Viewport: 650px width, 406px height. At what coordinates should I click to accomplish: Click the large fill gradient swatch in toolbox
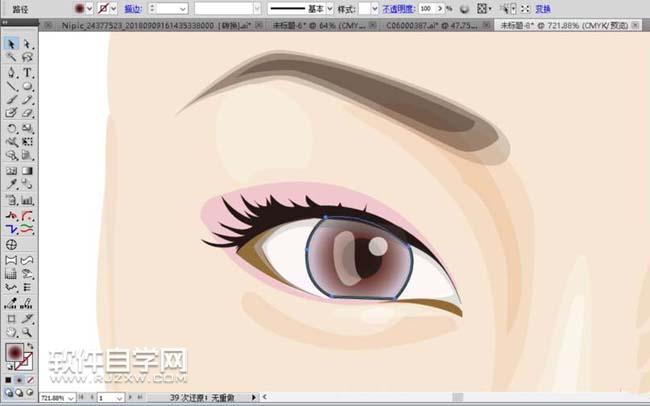tap(15, 353)
